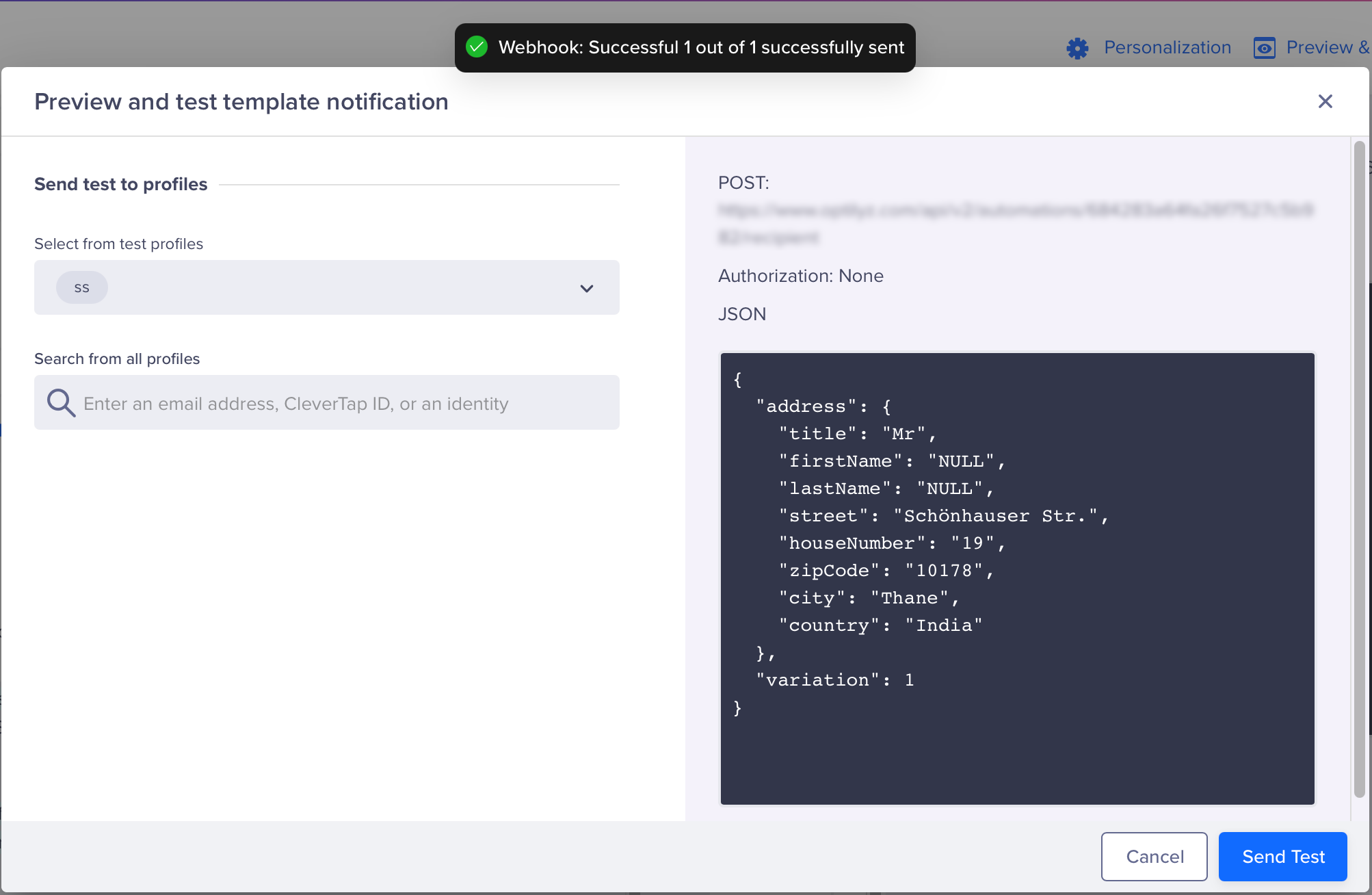Click the "title": "Mr" line
1372x895 pixels.
click(x=857, y=434)
